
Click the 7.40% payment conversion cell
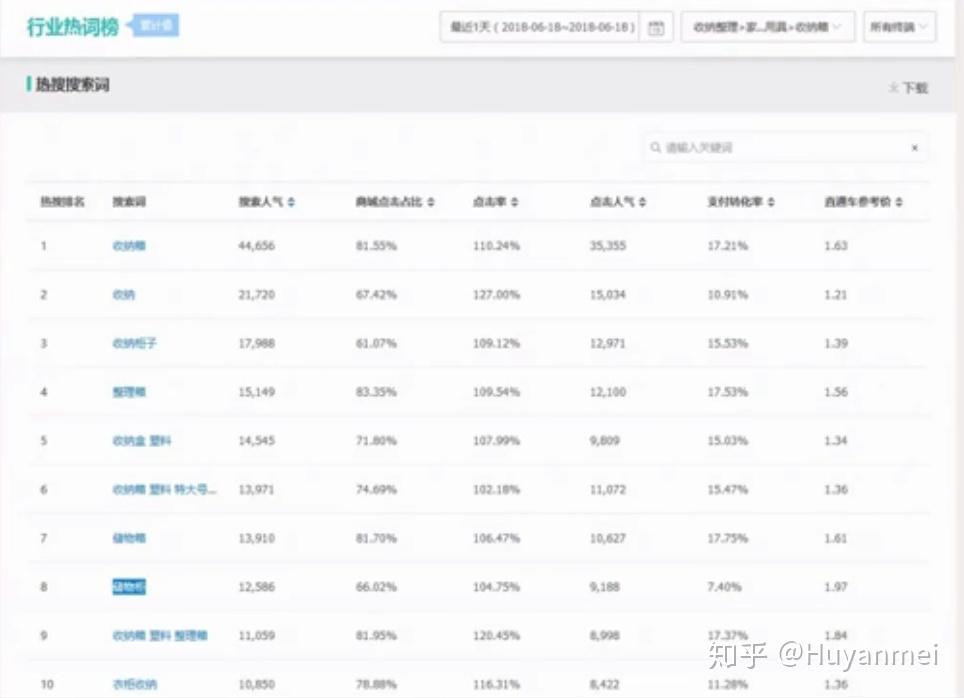[725, 587]
